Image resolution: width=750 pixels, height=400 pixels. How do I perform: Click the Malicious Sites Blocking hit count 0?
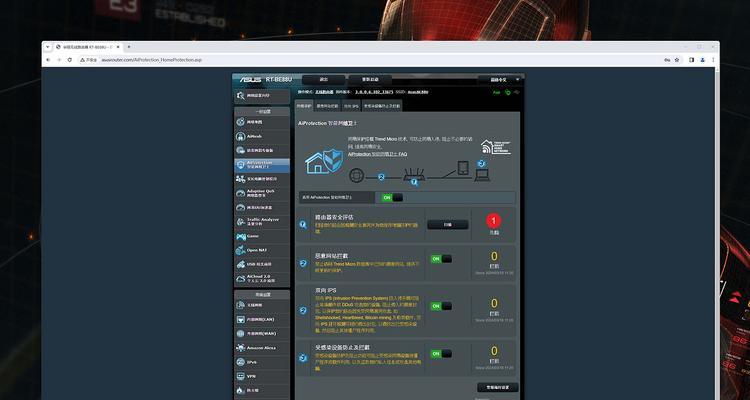(x=494, y=257)
